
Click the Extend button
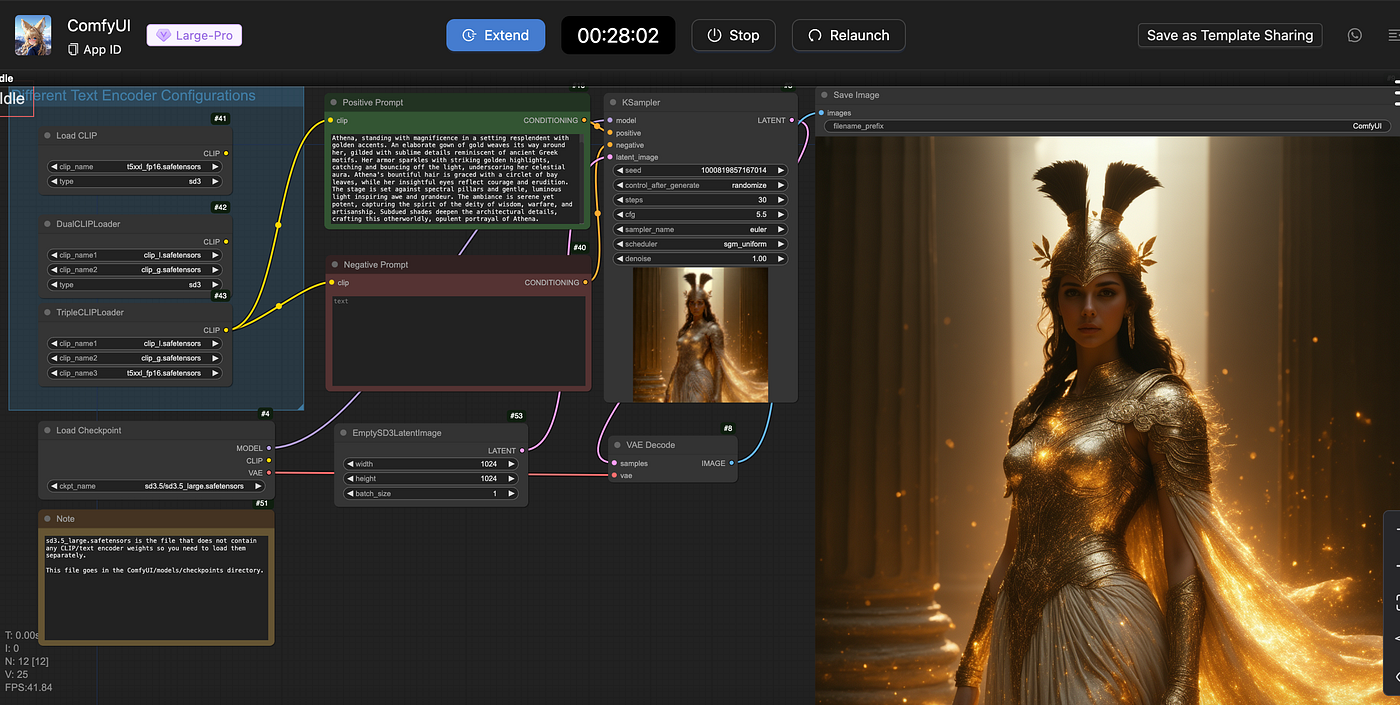click(495, 35)
